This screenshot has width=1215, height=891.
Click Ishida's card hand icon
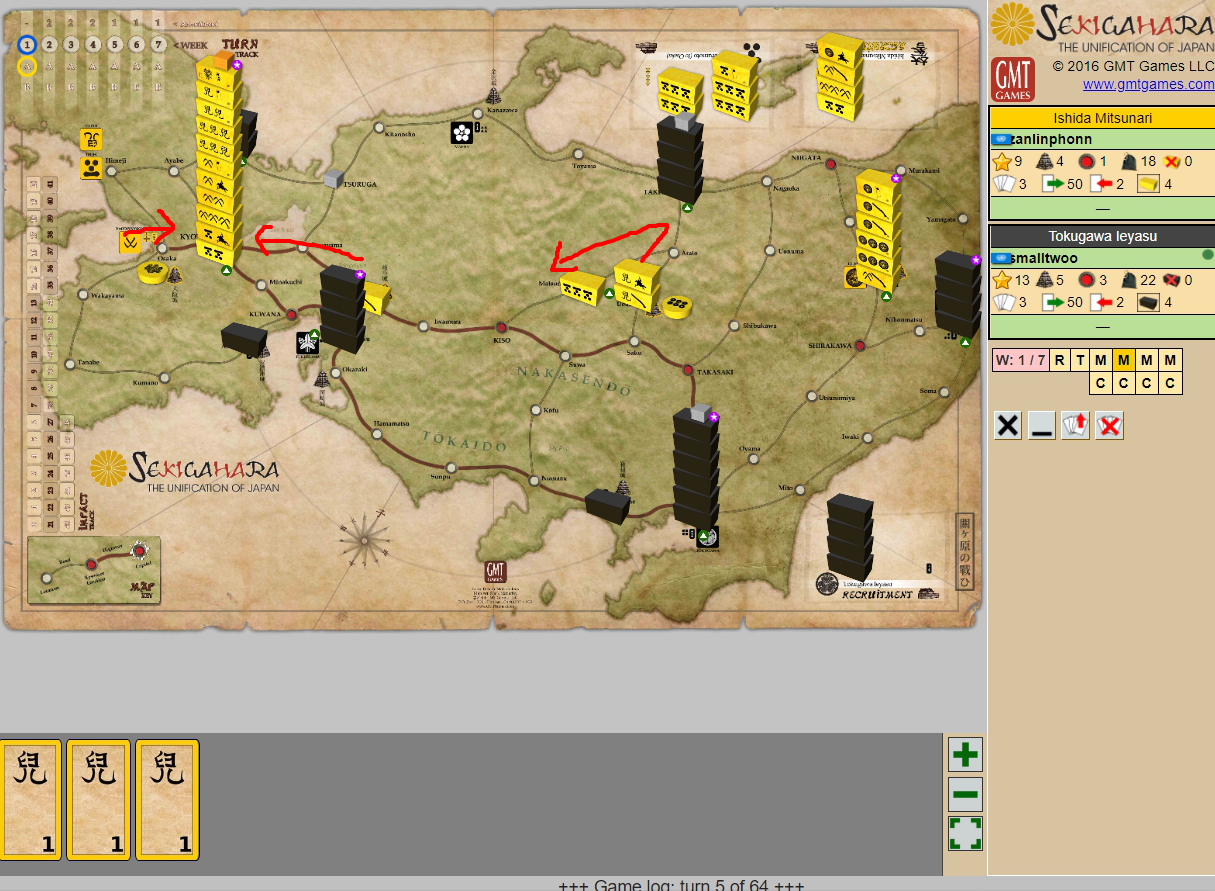coord(1002,184)
